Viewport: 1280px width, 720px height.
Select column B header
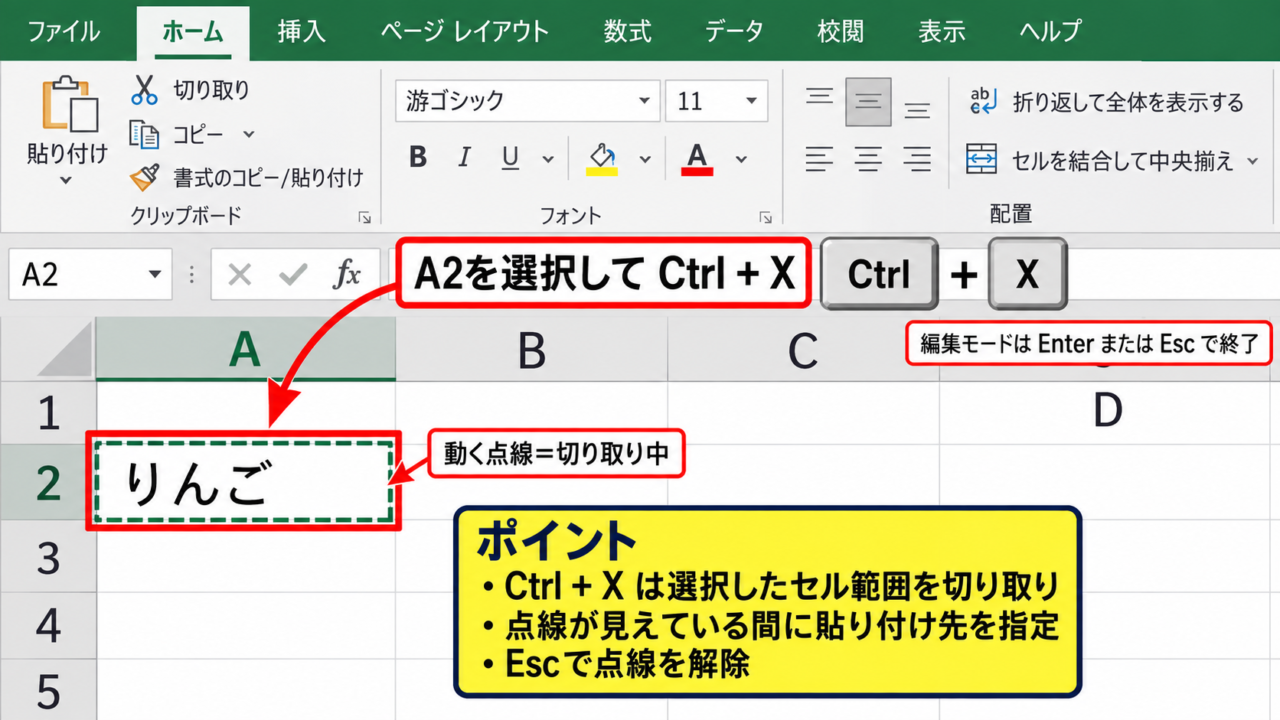(x=531, y=350)
